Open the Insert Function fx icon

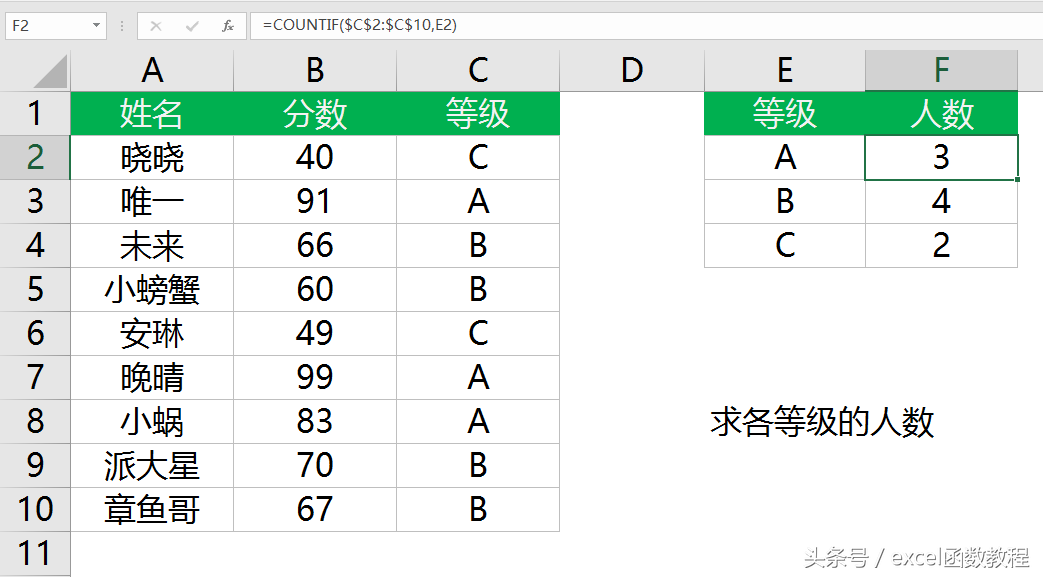click(x=228, y=26)
